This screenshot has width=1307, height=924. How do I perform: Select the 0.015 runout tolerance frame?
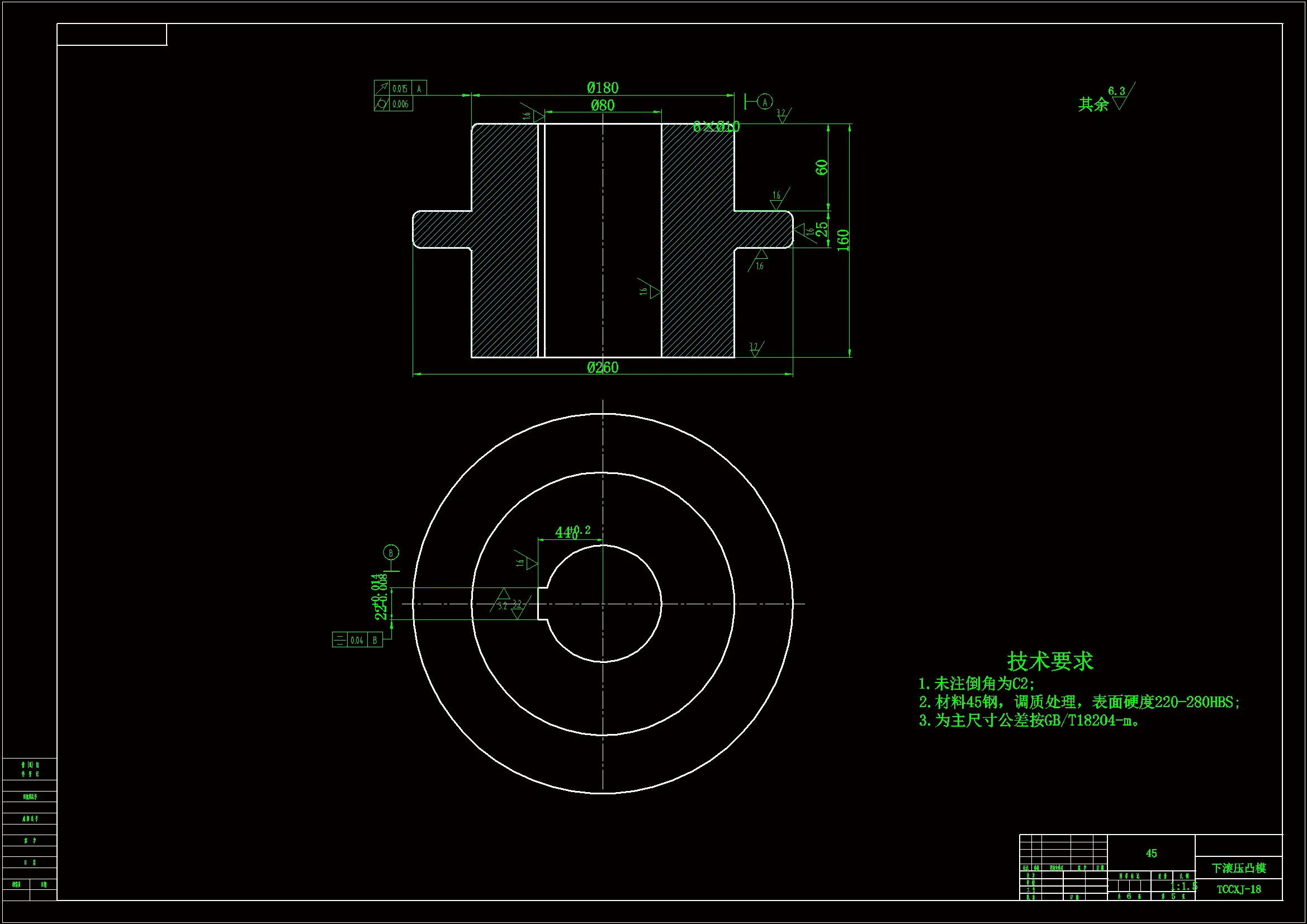click(x=400, y=88)
